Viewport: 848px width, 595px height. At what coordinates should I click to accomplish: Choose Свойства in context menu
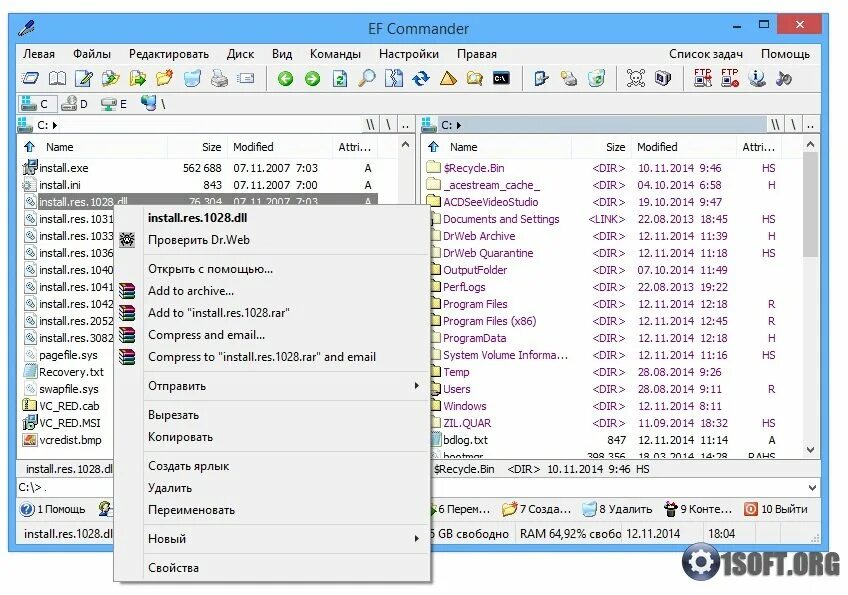tap(272, 568)
